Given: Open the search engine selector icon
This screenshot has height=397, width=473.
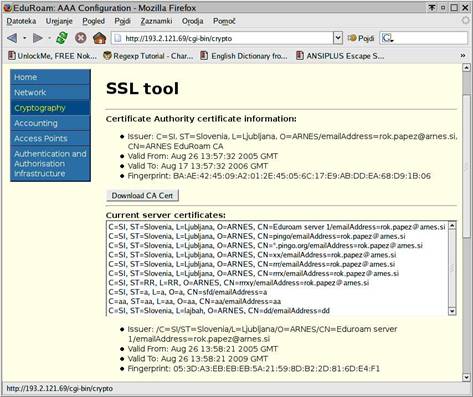Looking at the screenshot, I should coord(387,38).
